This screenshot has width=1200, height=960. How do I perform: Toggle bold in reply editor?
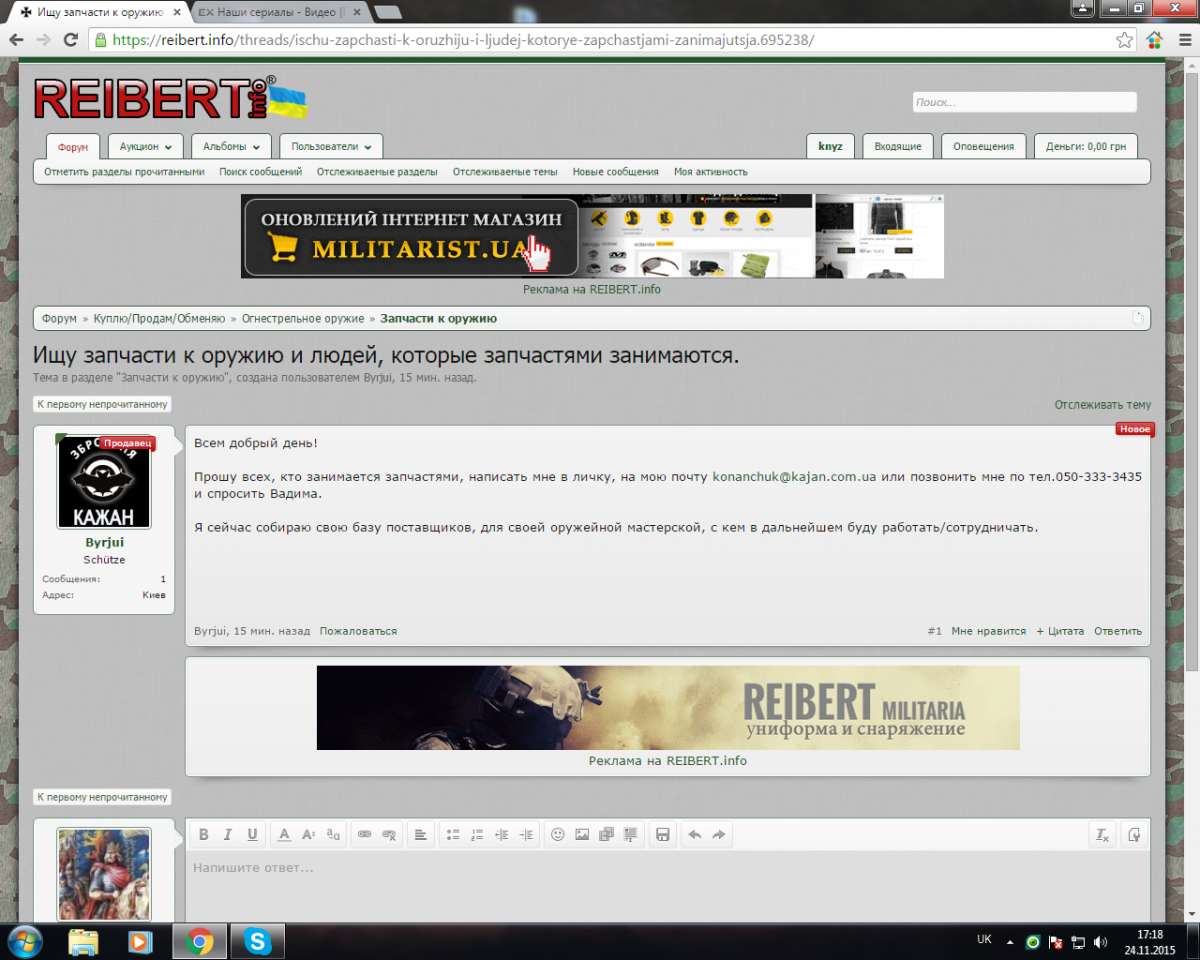[204, 834]
